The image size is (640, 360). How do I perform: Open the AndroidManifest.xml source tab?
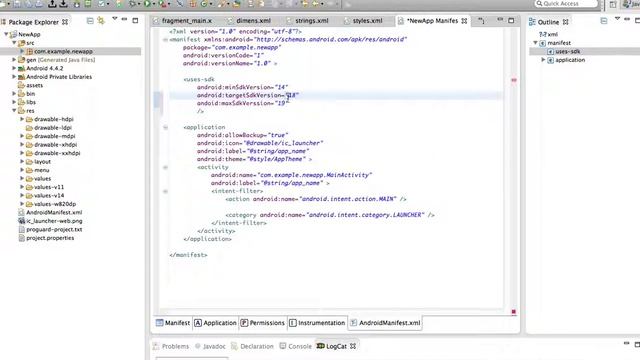(385, 323)
